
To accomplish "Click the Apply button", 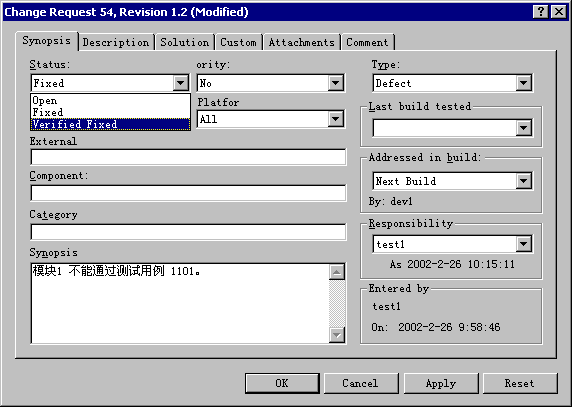I will [441, 383].
